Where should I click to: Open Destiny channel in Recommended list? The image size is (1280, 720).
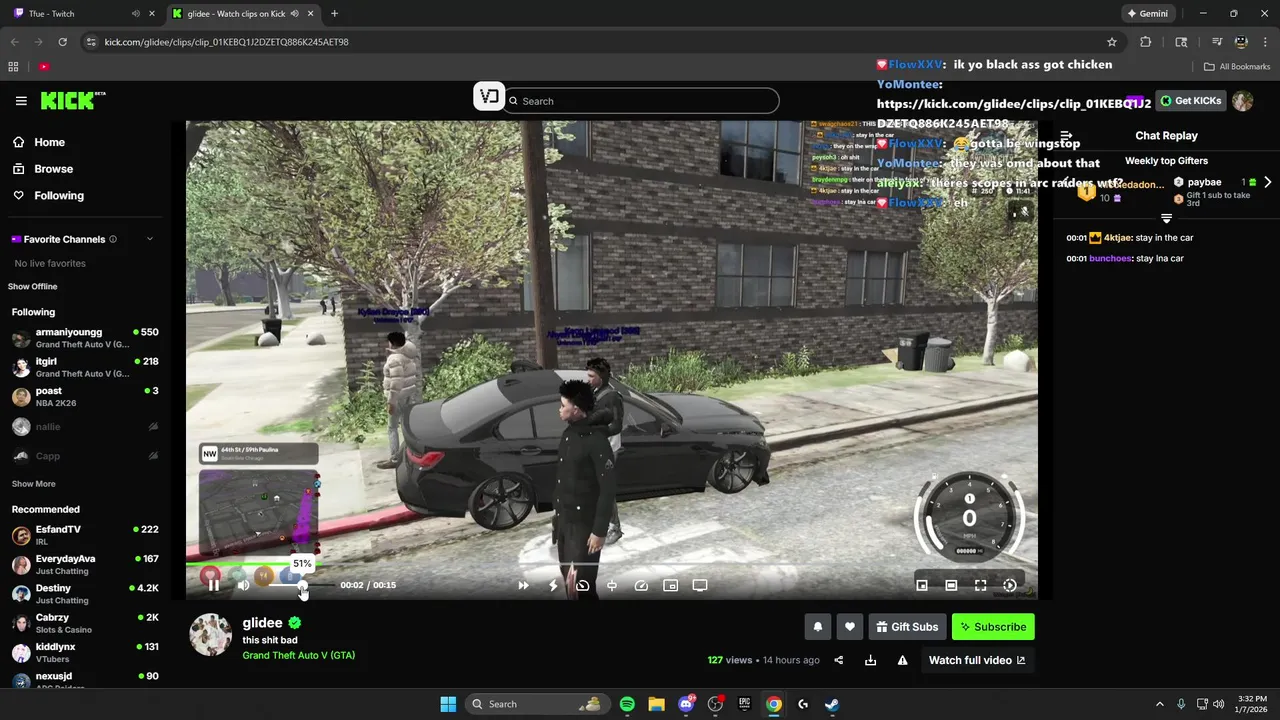point(85,594)
